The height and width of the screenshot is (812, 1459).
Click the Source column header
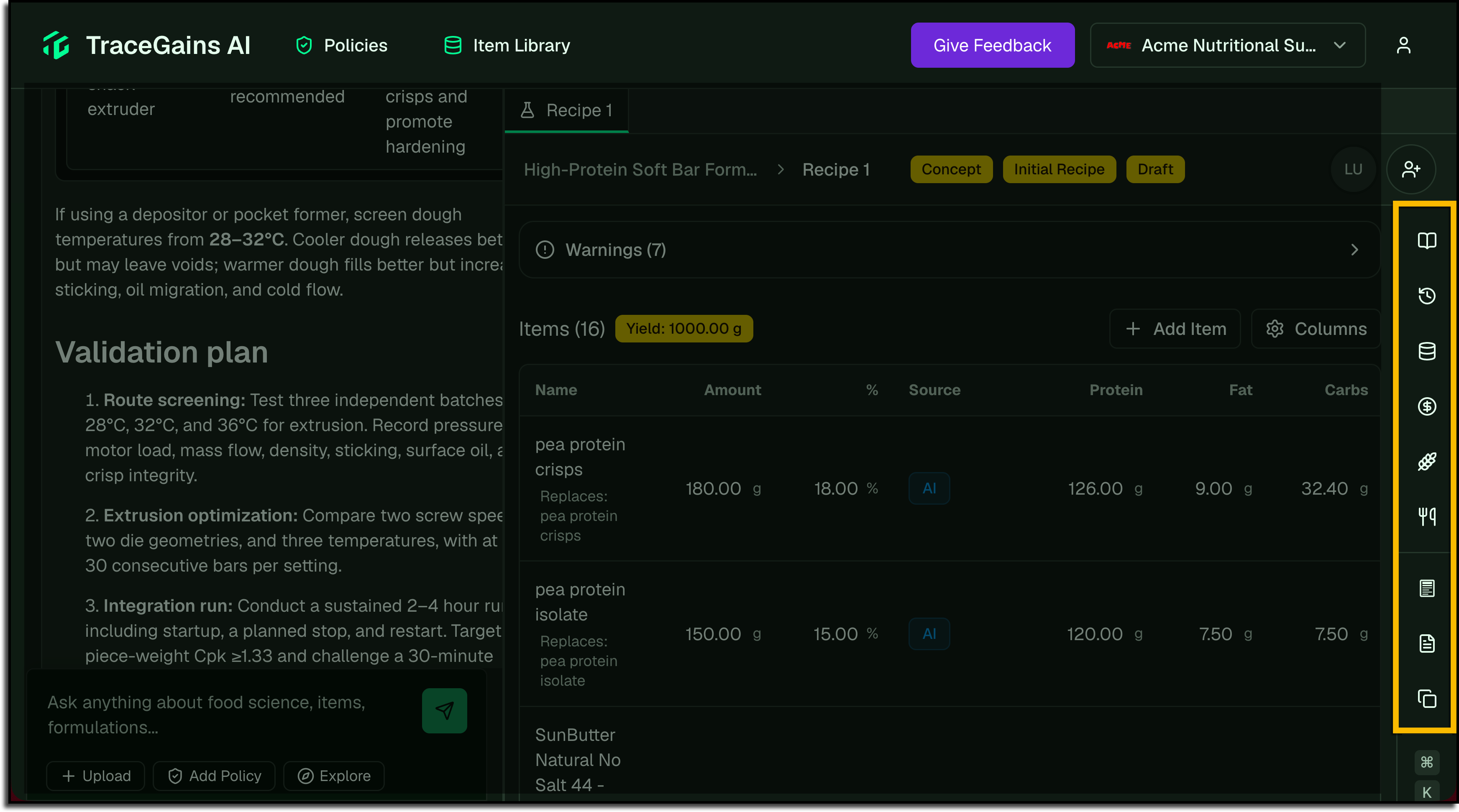coord(934,390)
